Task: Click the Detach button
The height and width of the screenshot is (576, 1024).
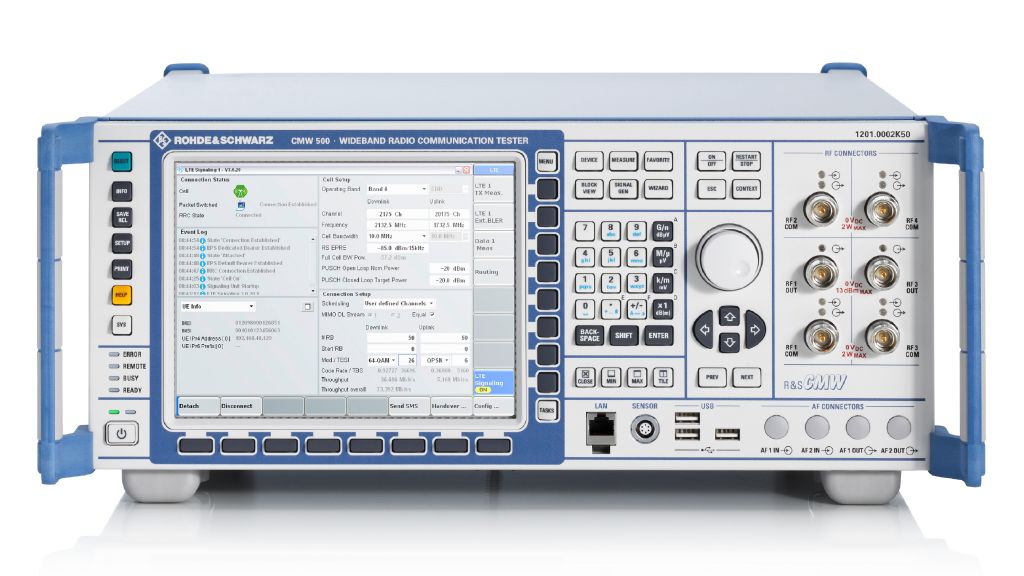Action: [198, 406]
